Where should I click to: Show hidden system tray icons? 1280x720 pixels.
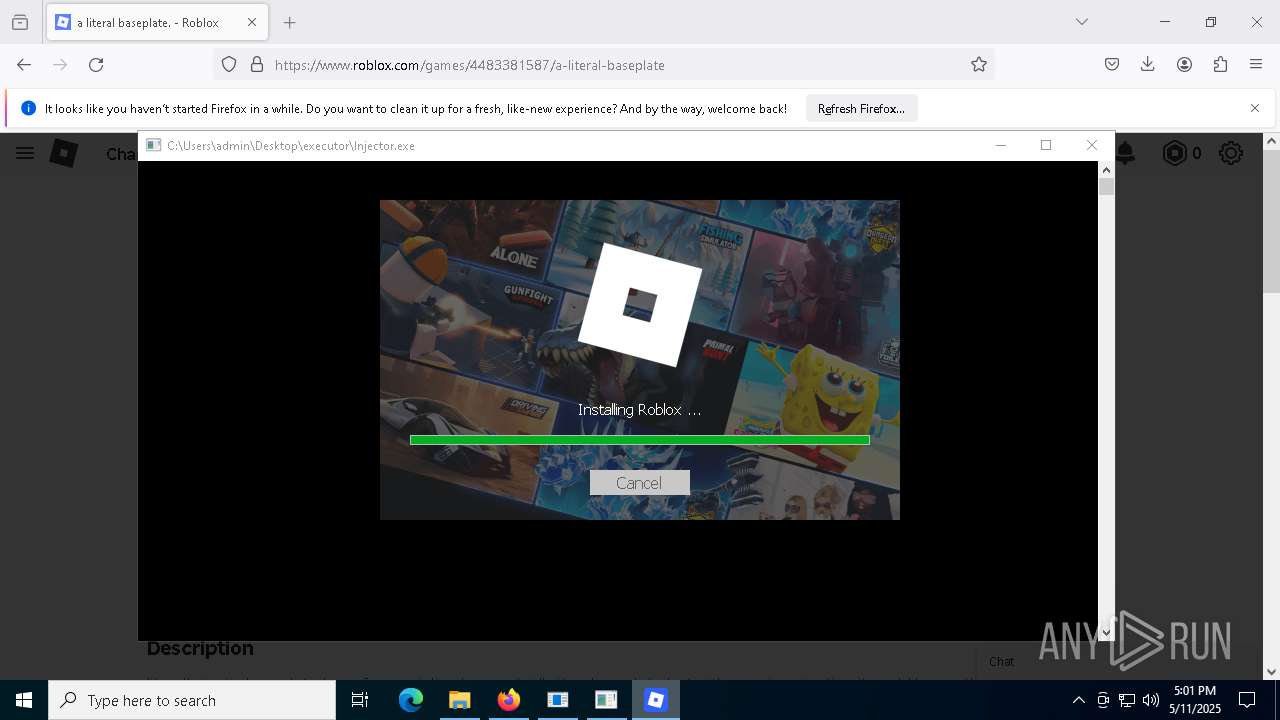1078,700
